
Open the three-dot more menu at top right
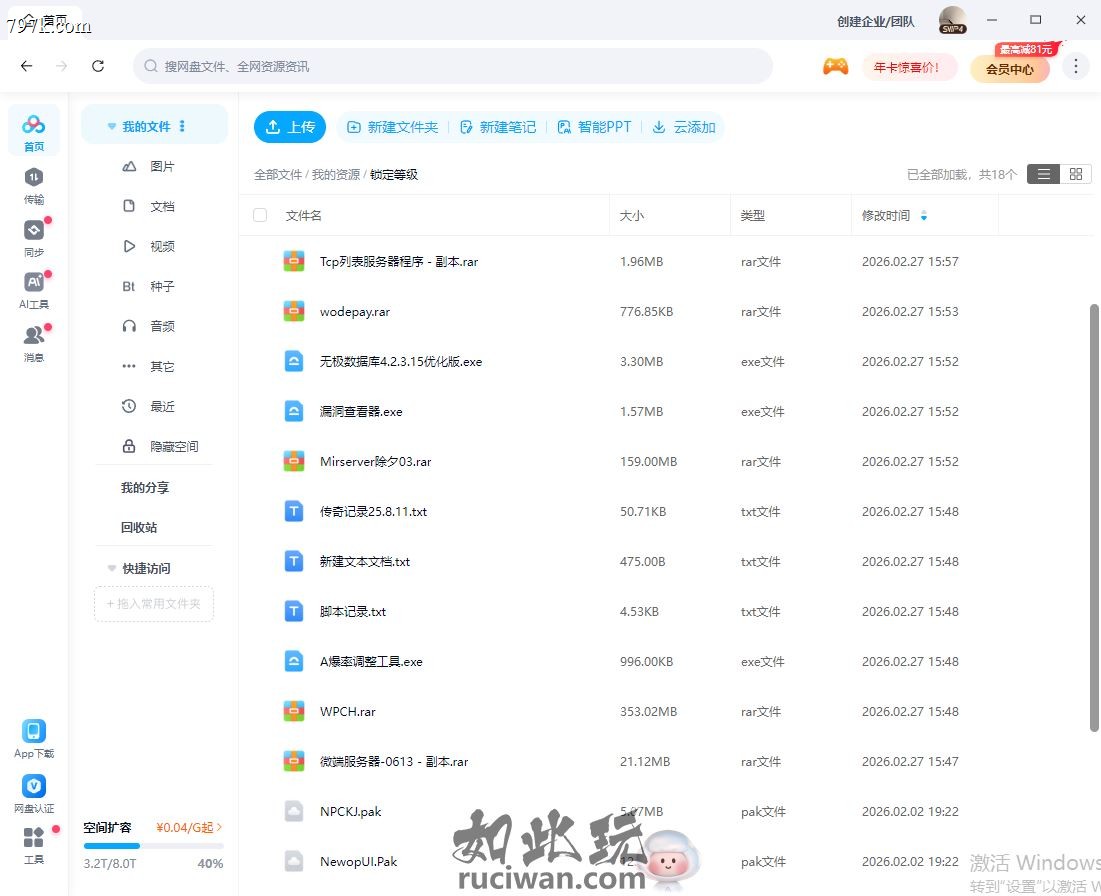click(x=1076, y=67)
